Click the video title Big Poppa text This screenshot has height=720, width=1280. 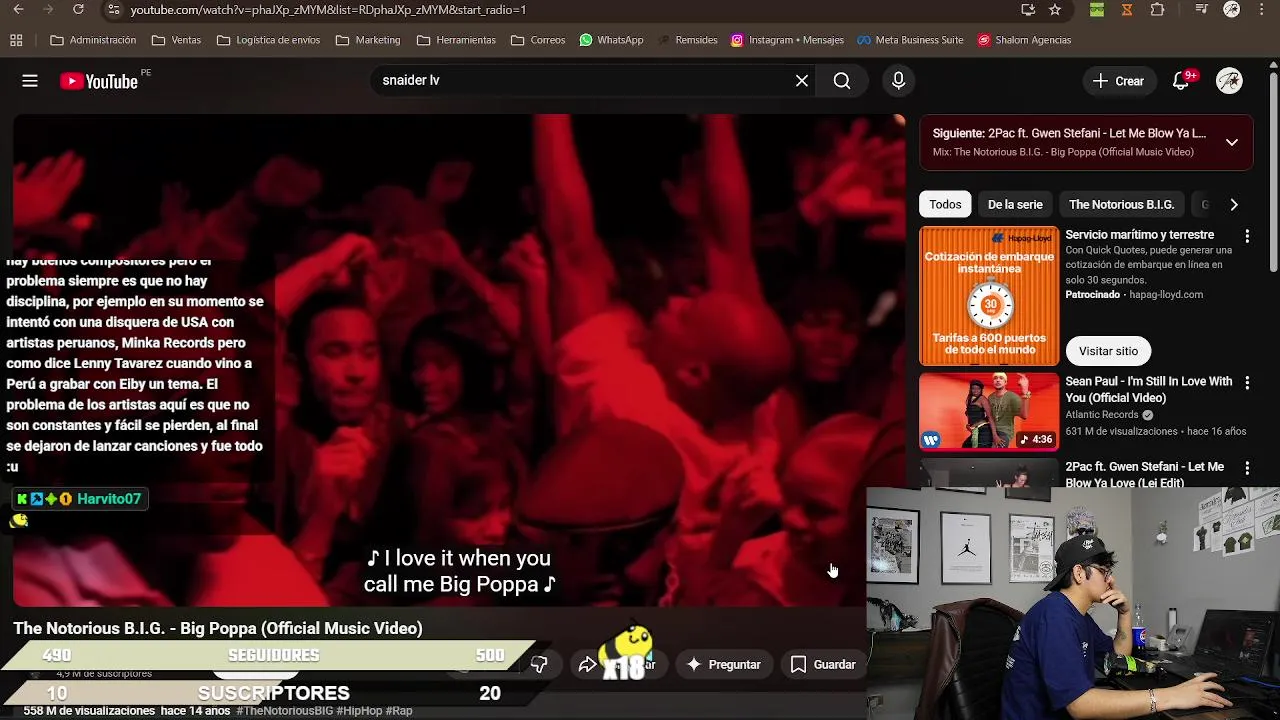click(x=218, y=628)
